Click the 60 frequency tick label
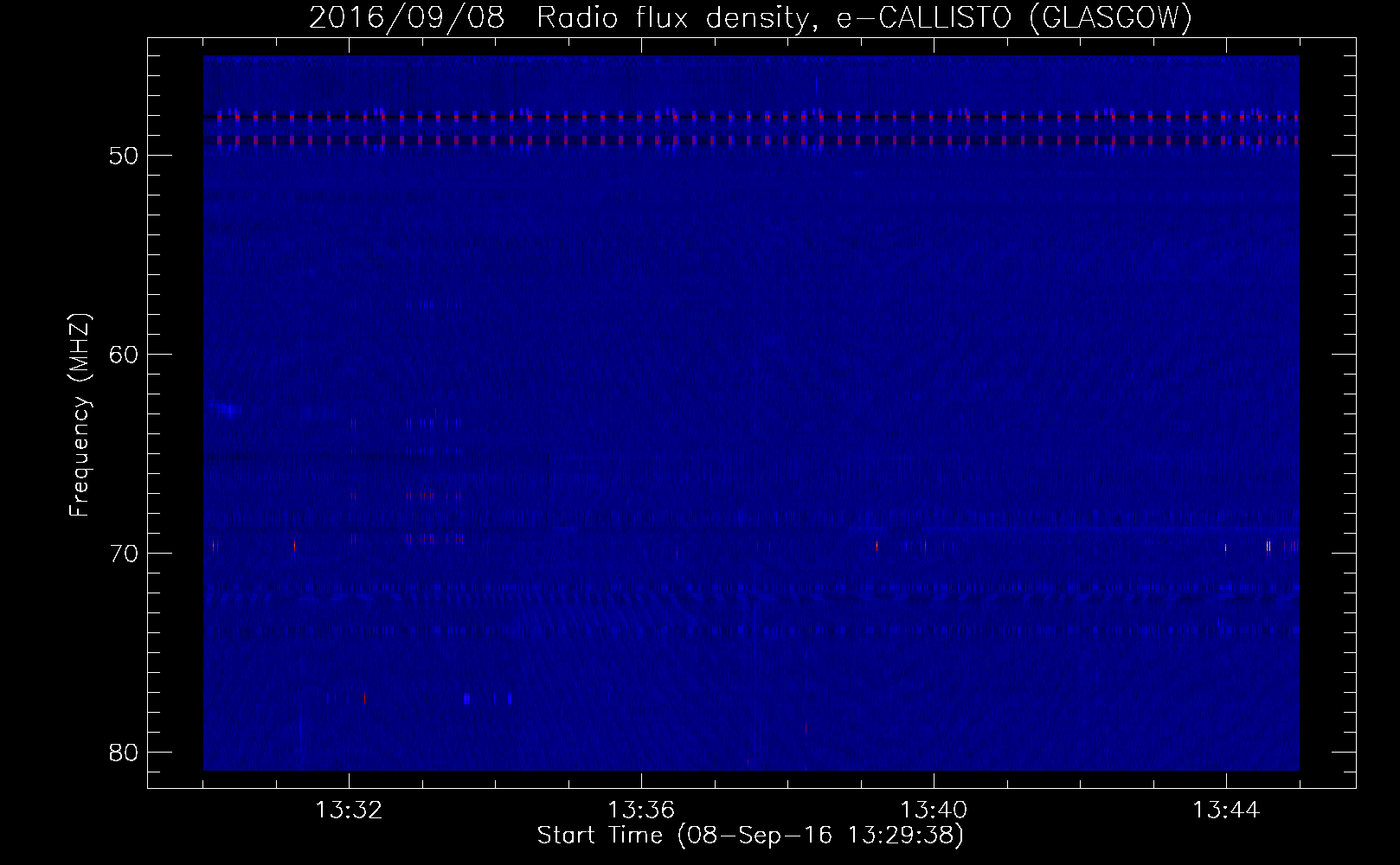 (x=124, y=355)
